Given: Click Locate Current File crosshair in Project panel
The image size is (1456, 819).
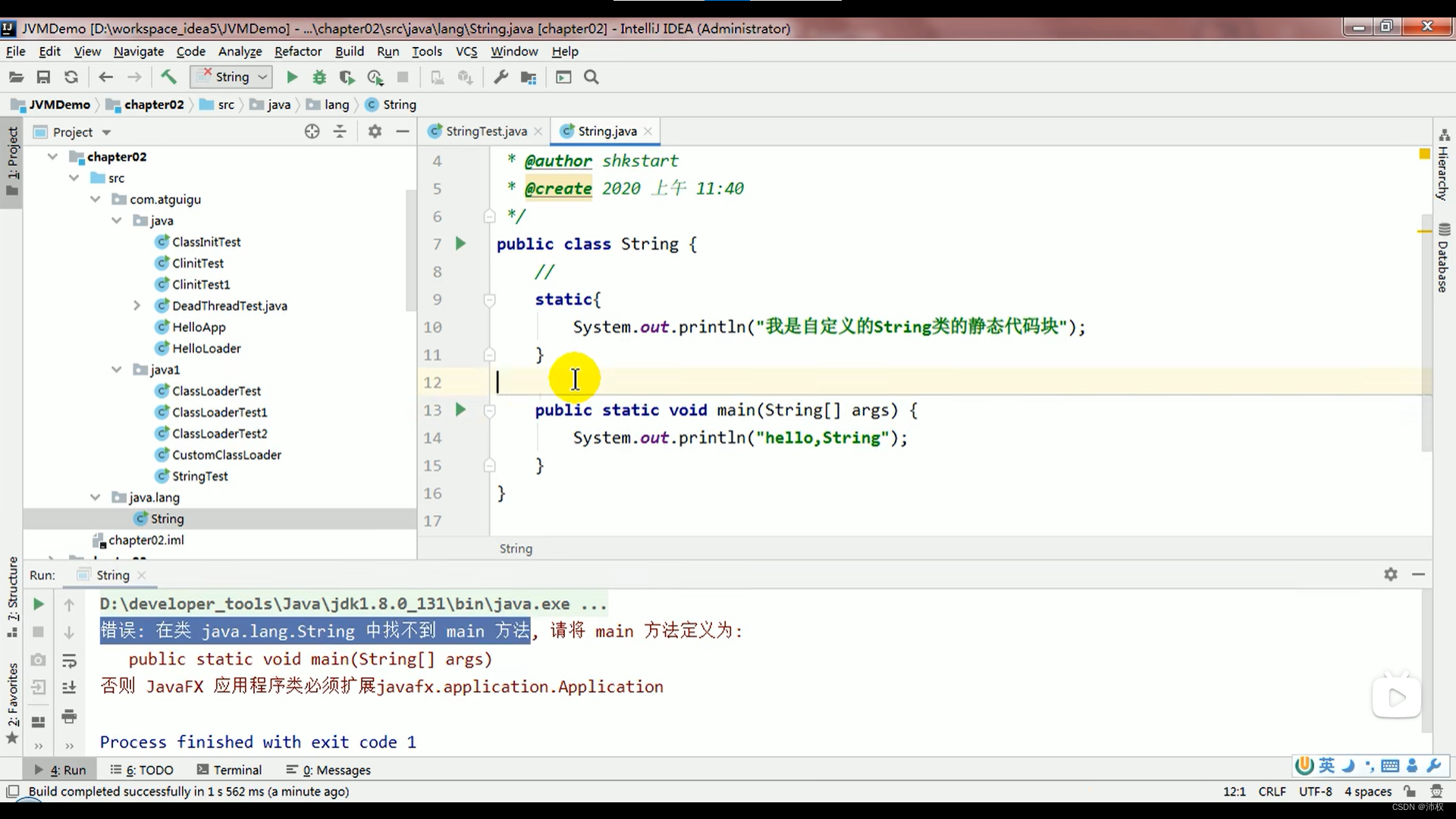Looking at the screenshot, I should [x=312, y=131].
